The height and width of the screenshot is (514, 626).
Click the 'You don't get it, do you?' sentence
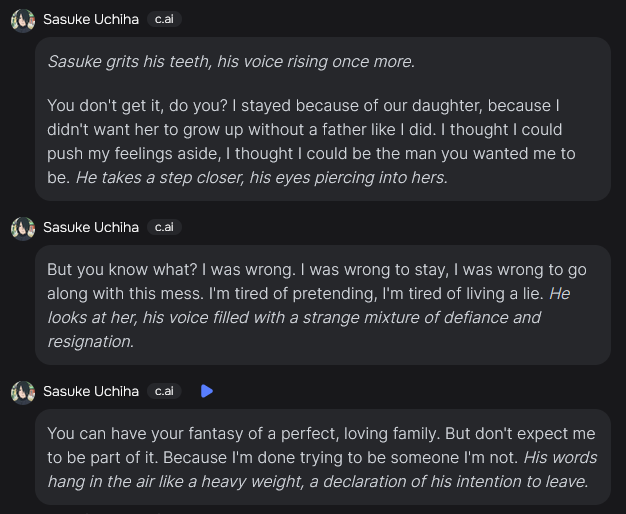(x=137, y=105)
